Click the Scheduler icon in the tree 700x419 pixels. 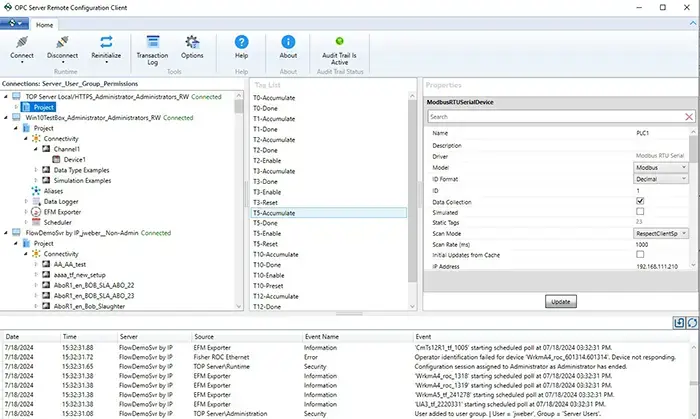pos(36,222)
